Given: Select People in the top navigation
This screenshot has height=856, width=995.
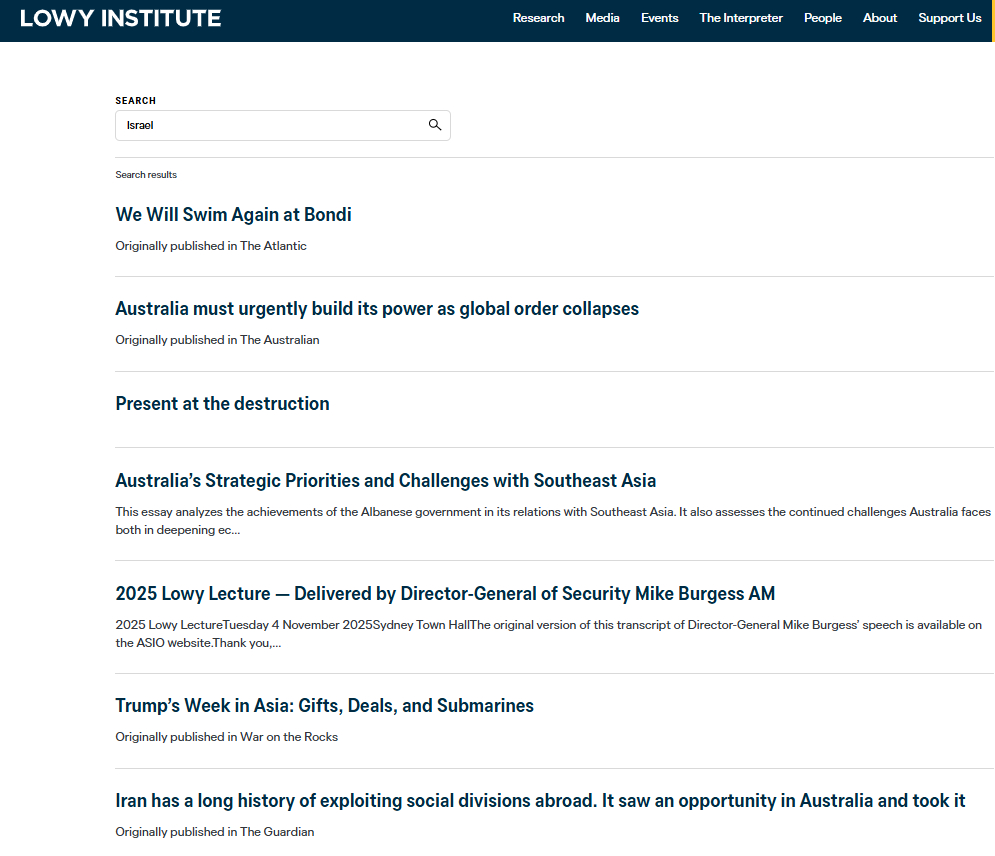Looking at the screenshot, I should click(x=822, y=18).
